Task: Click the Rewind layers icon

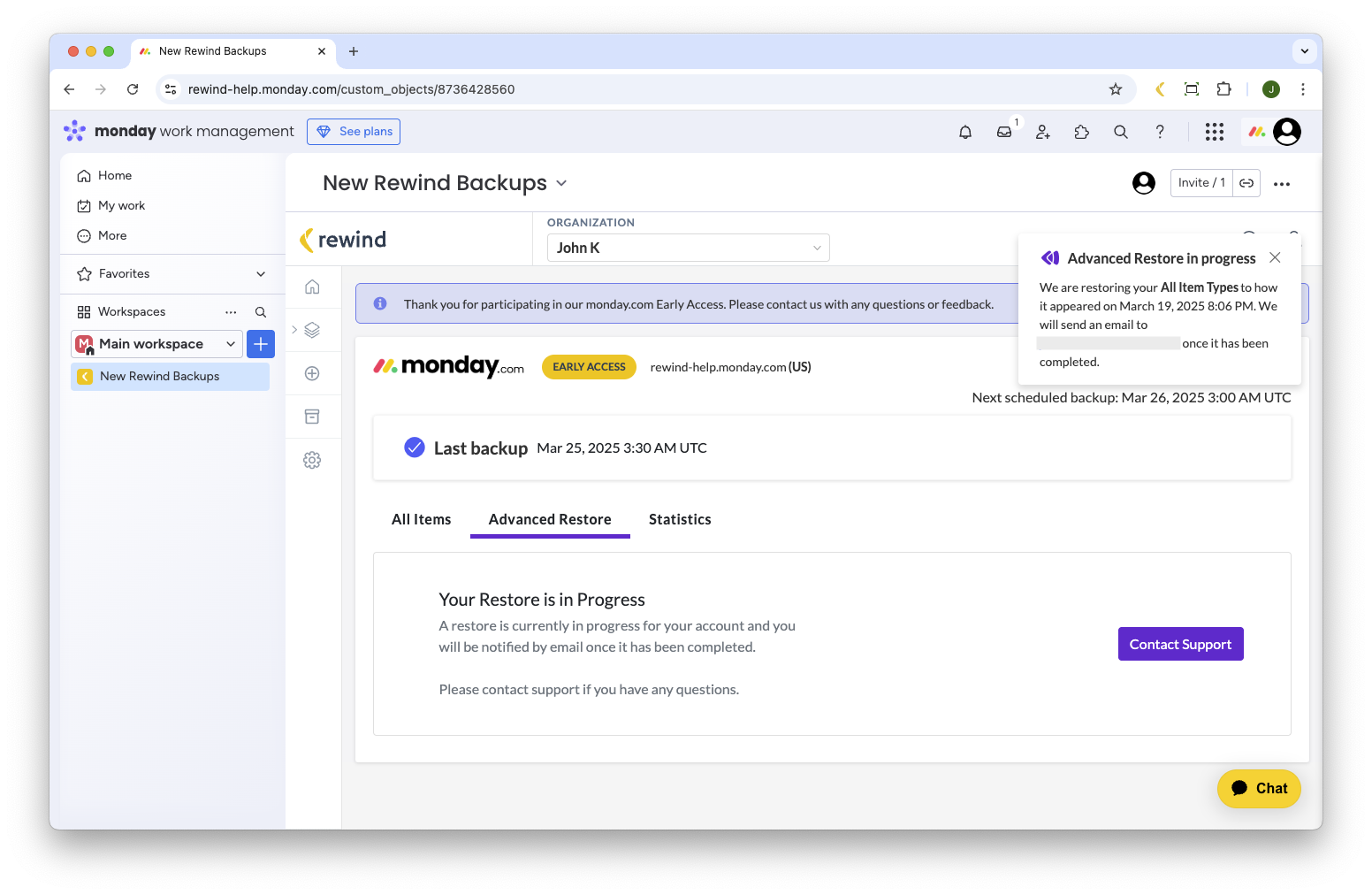Action: [x=312, y=330]
